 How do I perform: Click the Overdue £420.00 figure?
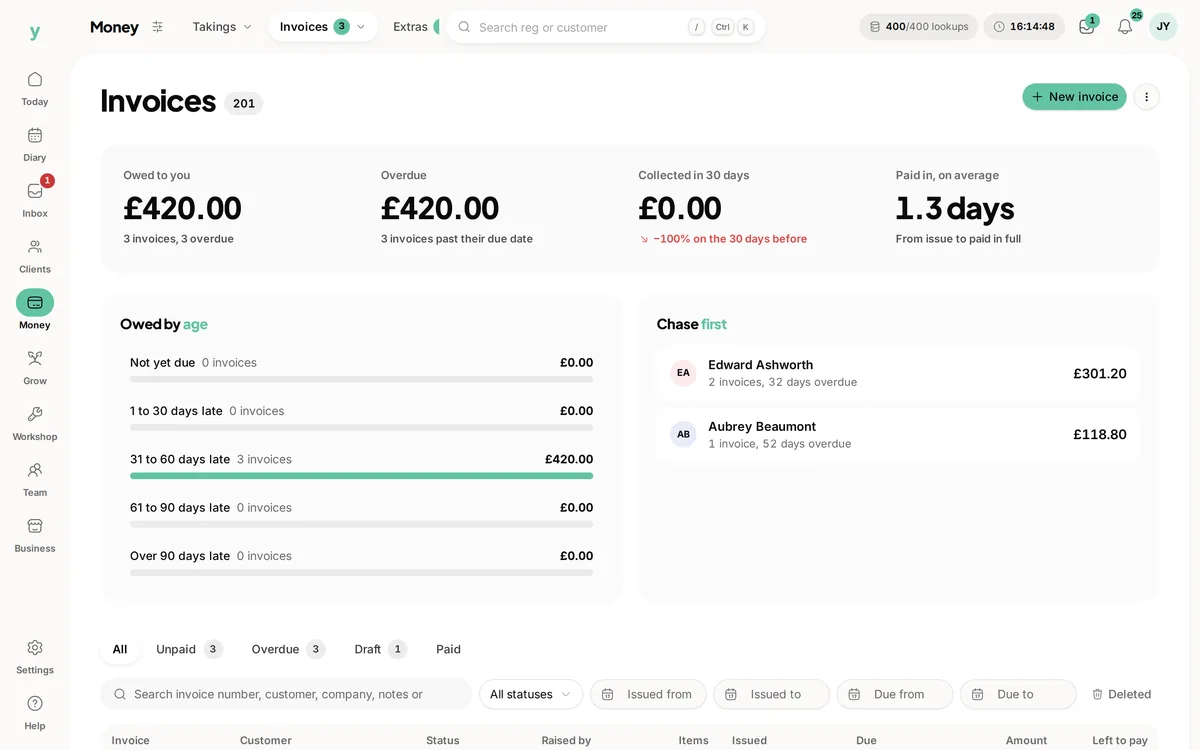[440, 208]
